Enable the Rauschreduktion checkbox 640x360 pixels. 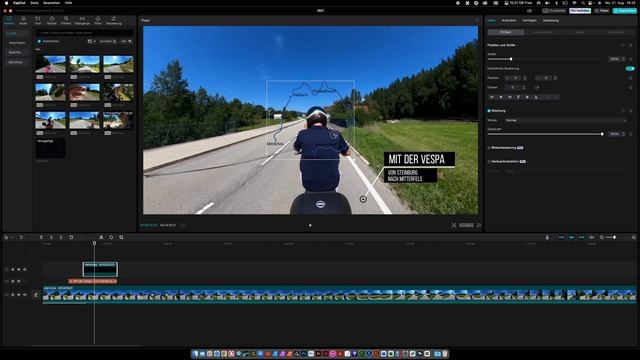[x=489, y=162]
